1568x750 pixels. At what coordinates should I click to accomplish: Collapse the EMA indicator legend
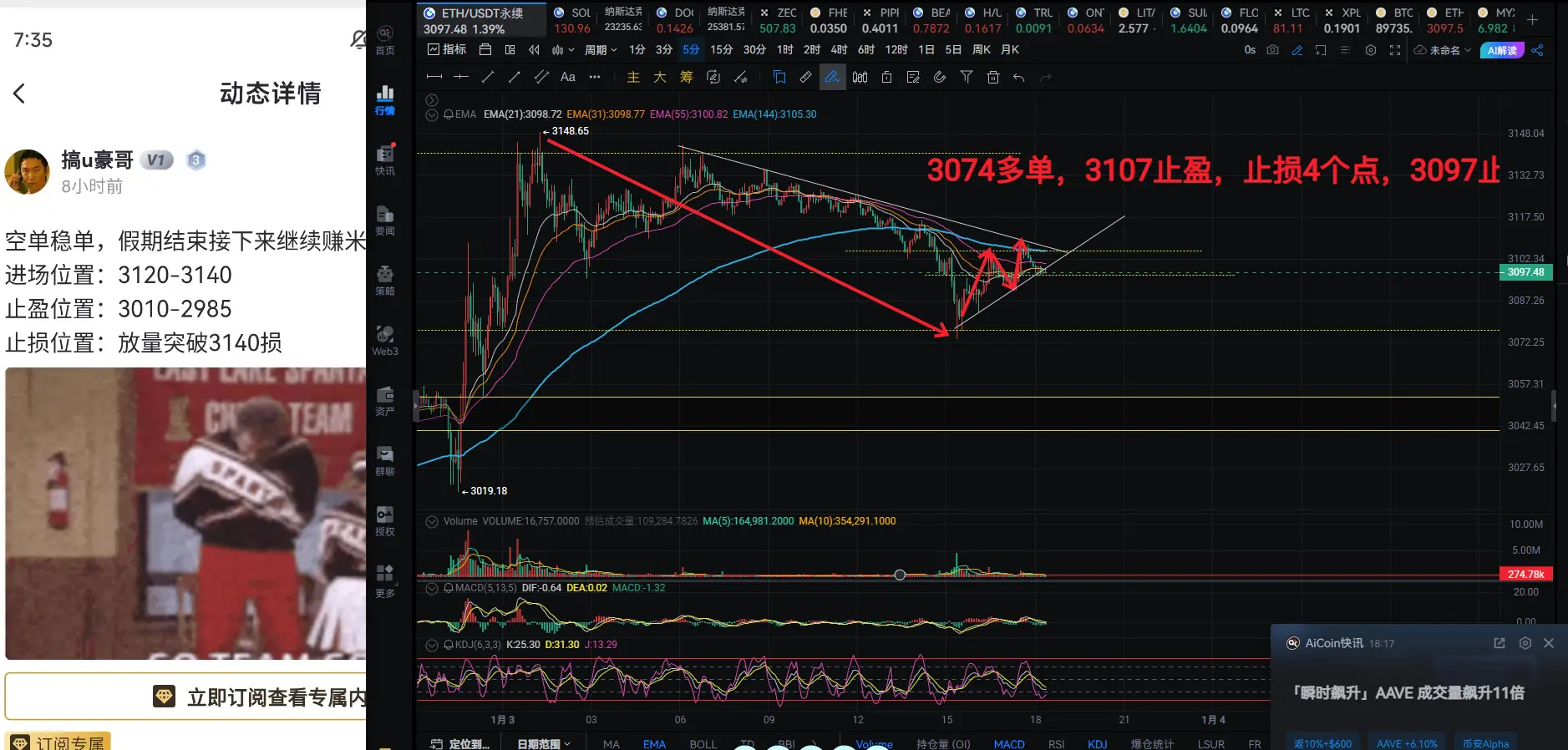pyautogui.click(x=432, y=114)
